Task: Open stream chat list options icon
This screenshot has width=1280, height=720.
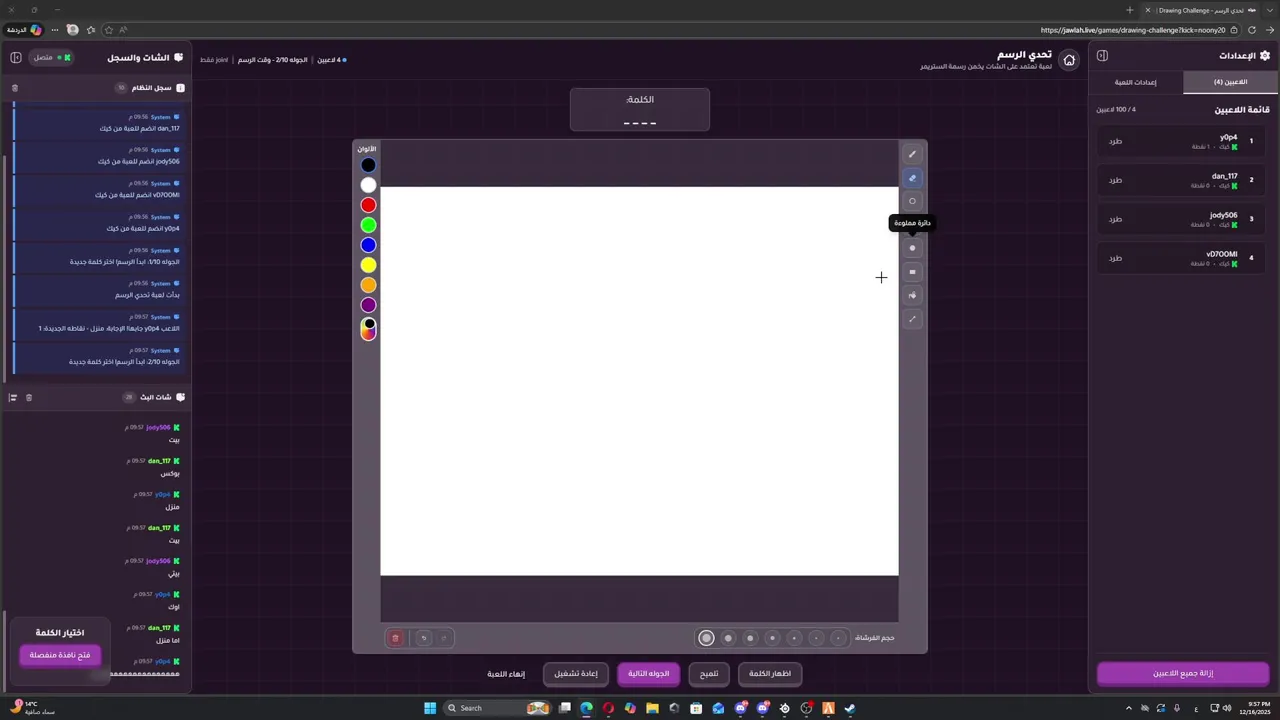Action: tap(13, 397)
